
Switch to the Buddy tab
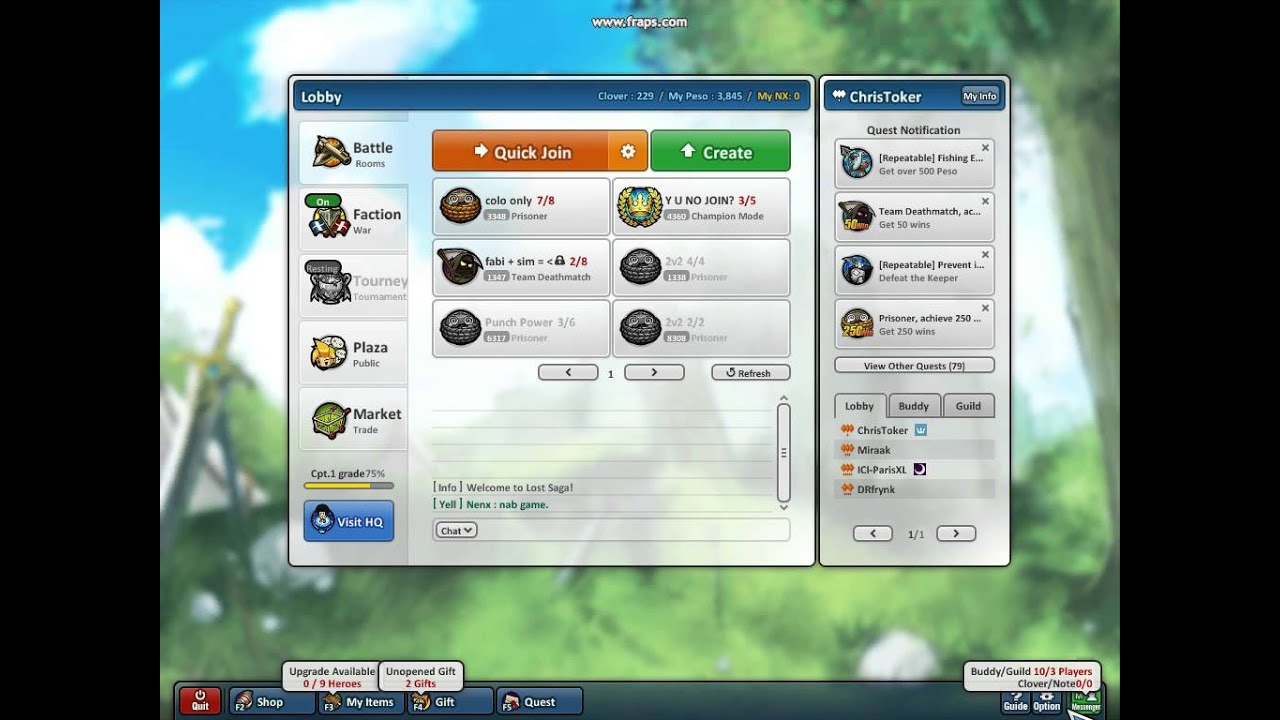tap(913, 405)
